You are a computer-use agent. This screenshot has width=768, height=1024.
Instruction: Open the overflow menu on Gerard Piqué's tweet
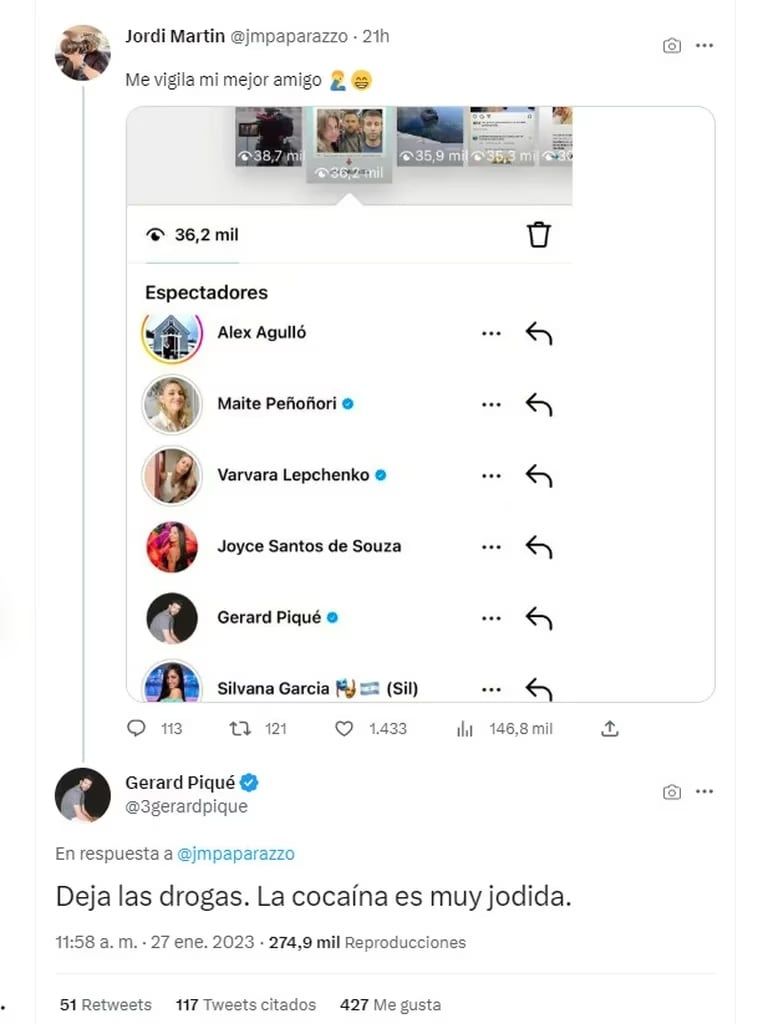(705, 790)
